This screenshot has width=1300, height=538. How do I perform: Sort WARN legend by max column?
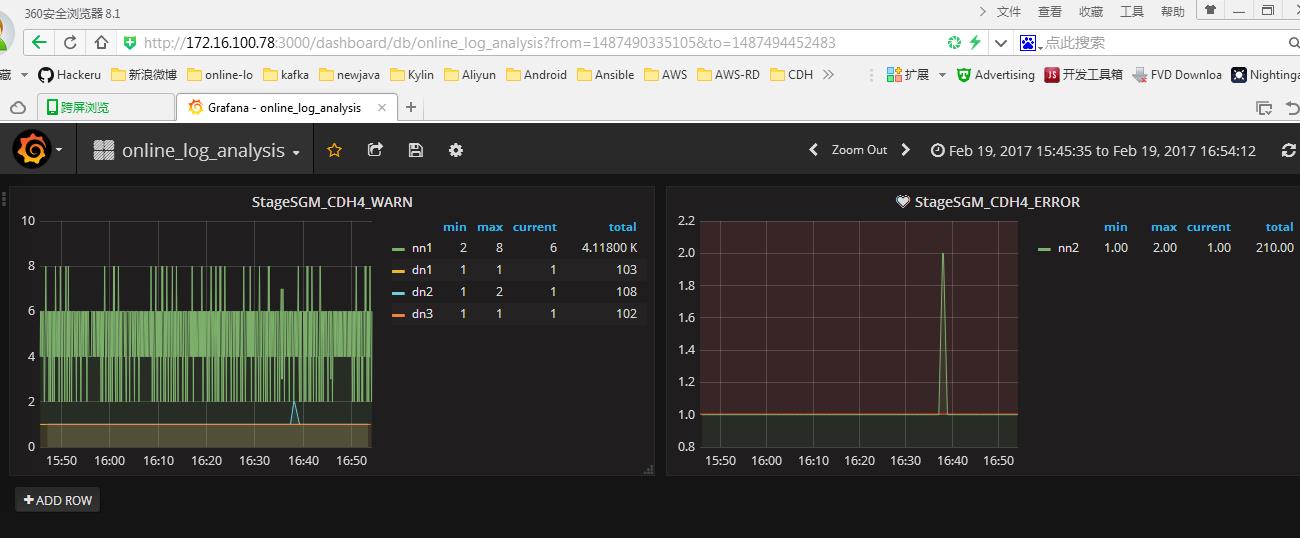(x=490, y=227)
